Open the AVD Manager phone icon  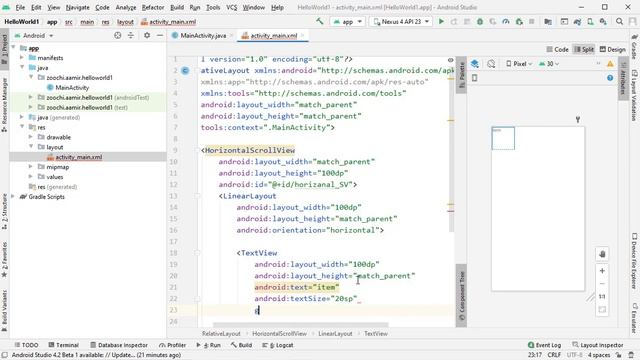pos(590,21)
